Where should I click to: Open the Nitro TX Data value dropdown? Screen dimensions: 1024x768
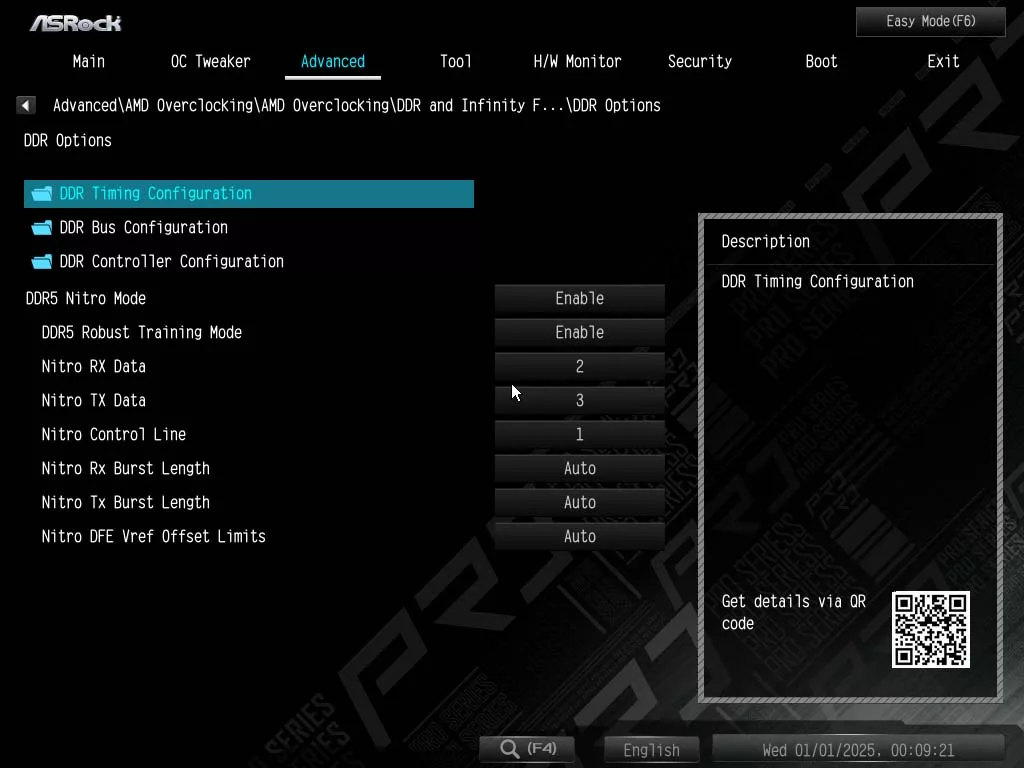pos(579,400)
